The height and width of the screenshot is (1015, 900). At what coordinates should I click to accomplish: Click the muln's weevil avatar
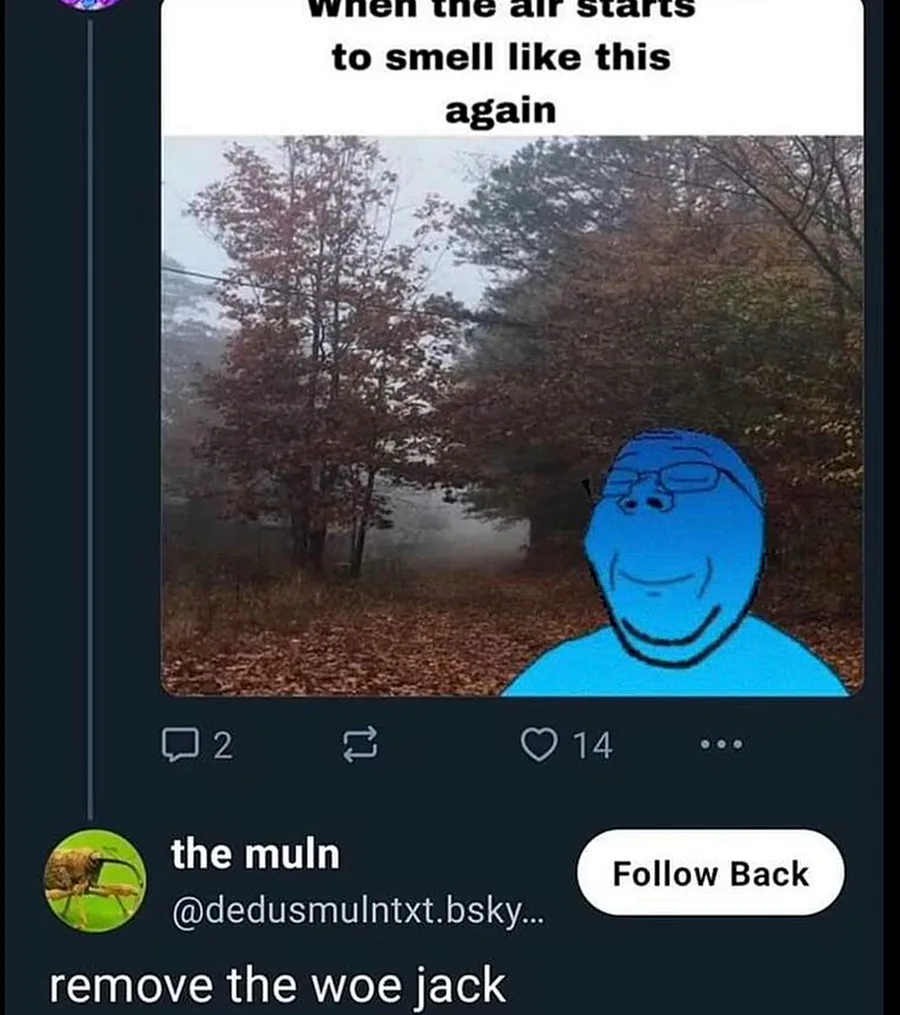click(x=95, y=880)
